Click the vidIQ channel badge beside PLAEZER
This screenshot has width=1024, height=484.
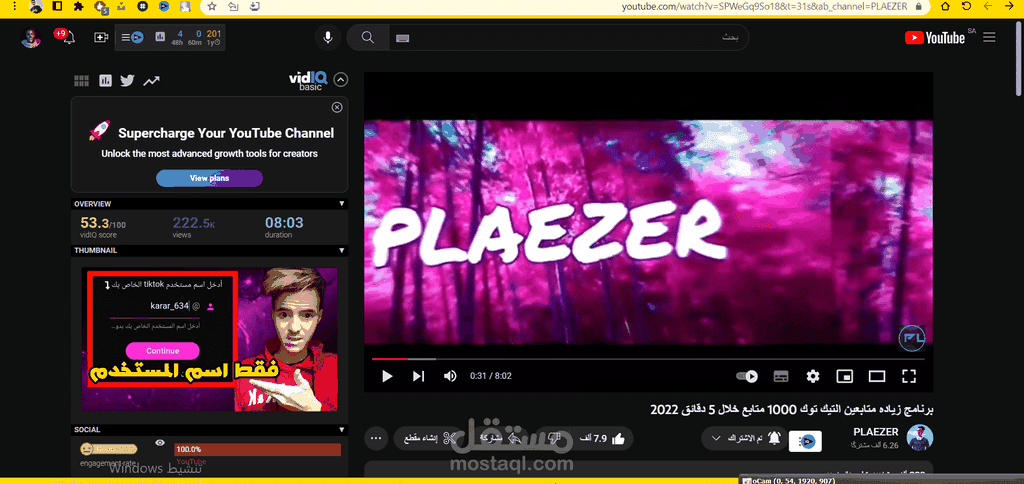coord(805,441)
